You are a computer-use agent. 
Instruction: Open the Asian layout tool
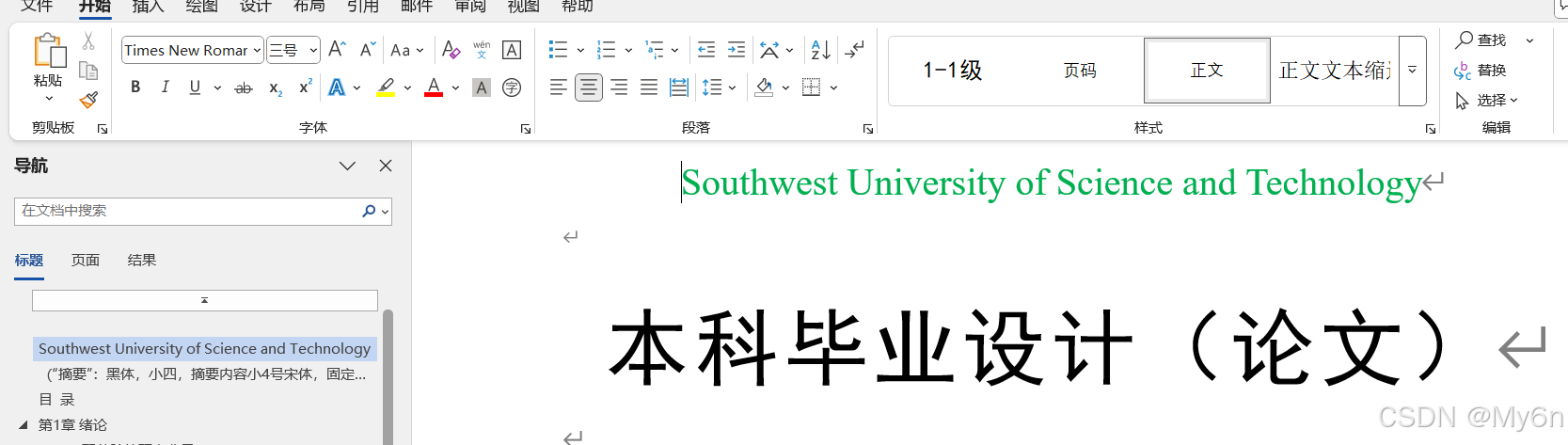(769, 49)
